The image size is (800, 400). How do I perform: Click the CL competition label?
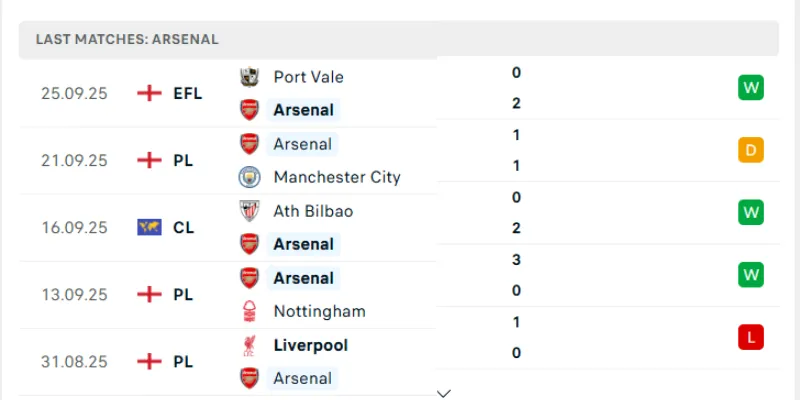click(183, 227)
